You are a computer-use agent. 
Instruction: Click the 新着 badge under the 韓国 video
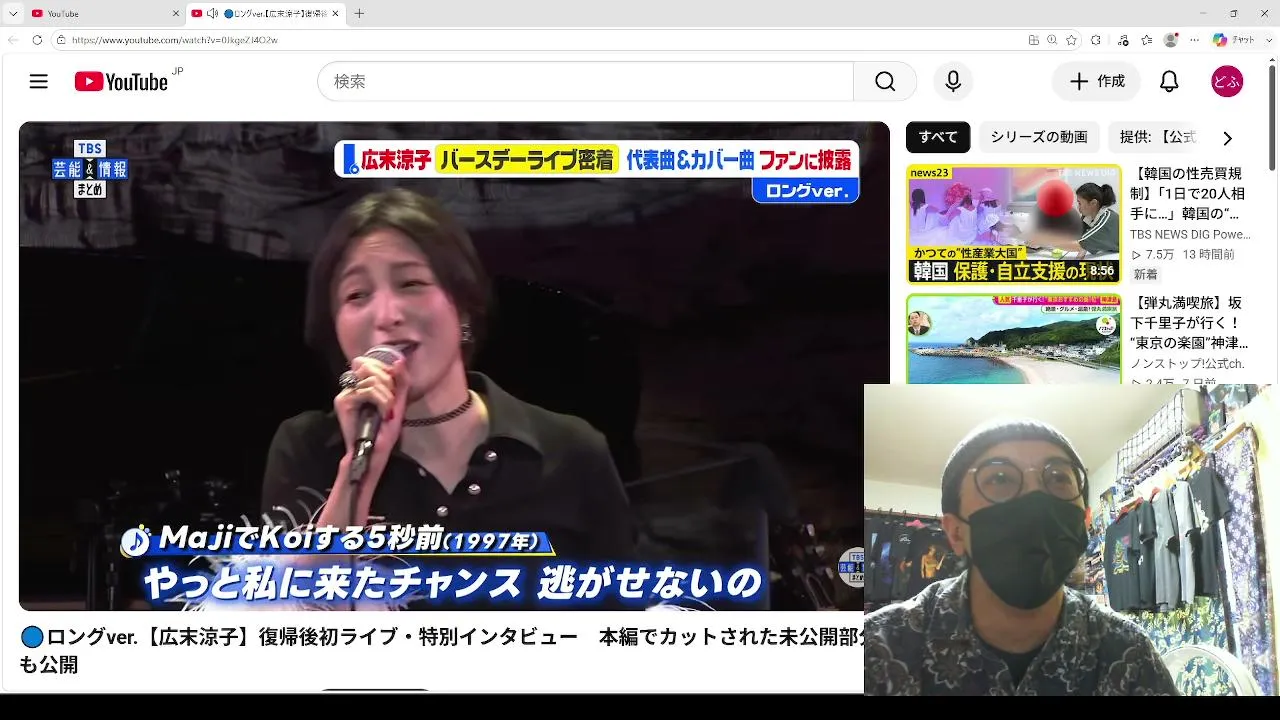[1145, 274]
